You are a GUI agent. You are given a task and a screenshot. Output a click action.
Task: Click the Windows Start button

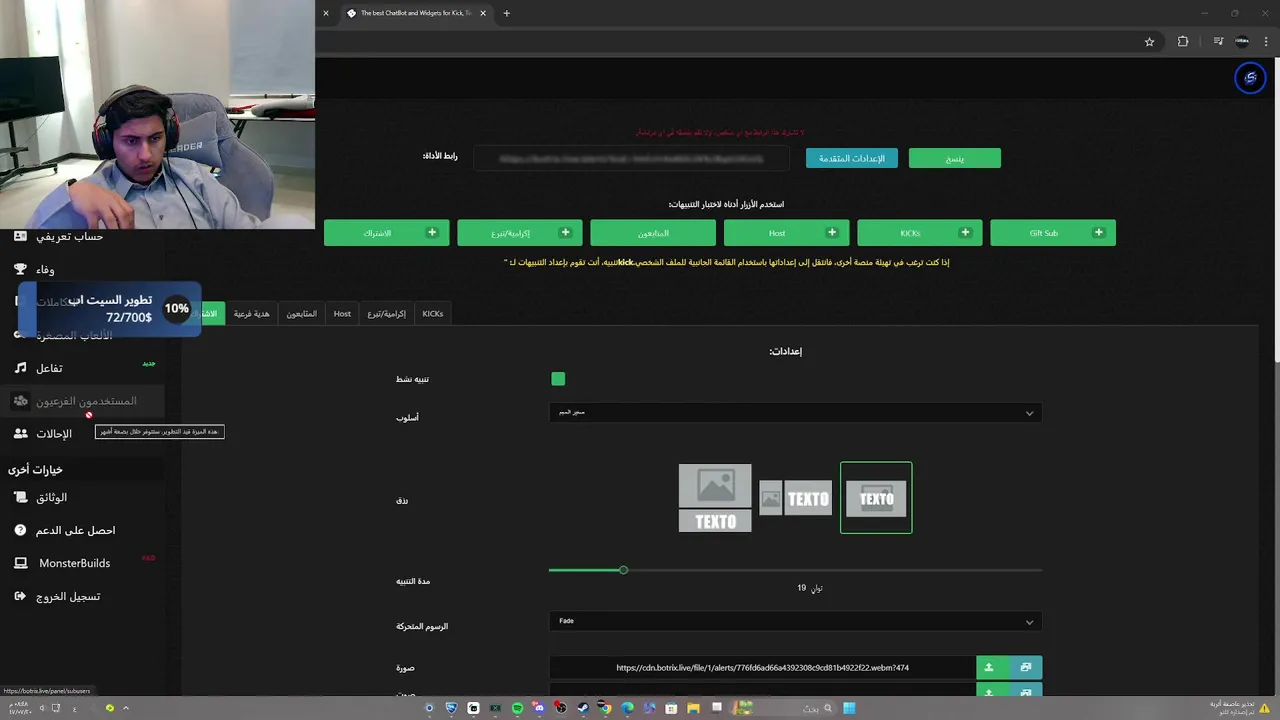coord(849,708)
